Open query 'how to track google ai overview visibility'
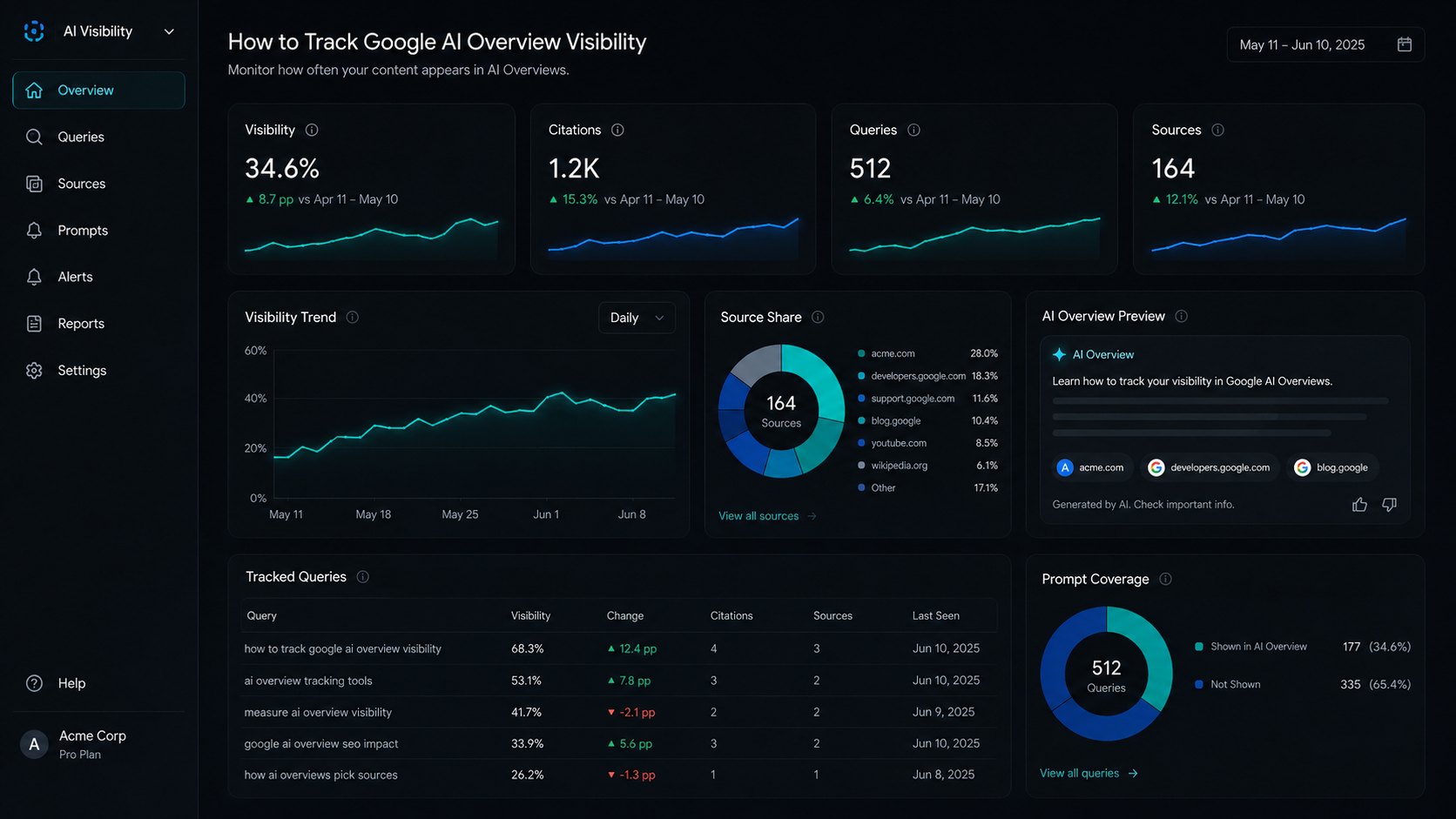Screen dimensions: 1456x819 coord(342,648)
